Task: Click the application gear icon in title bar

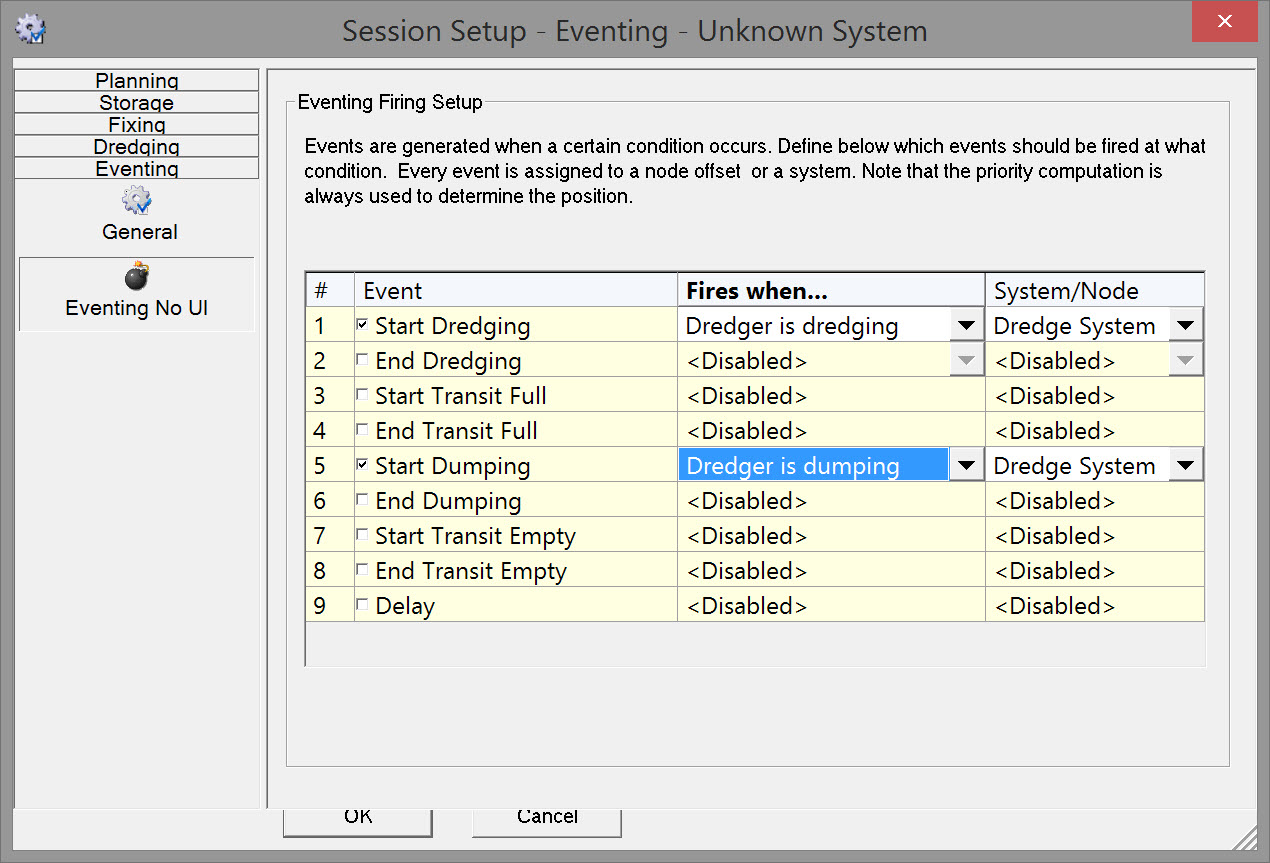Action: pos(31,29)
